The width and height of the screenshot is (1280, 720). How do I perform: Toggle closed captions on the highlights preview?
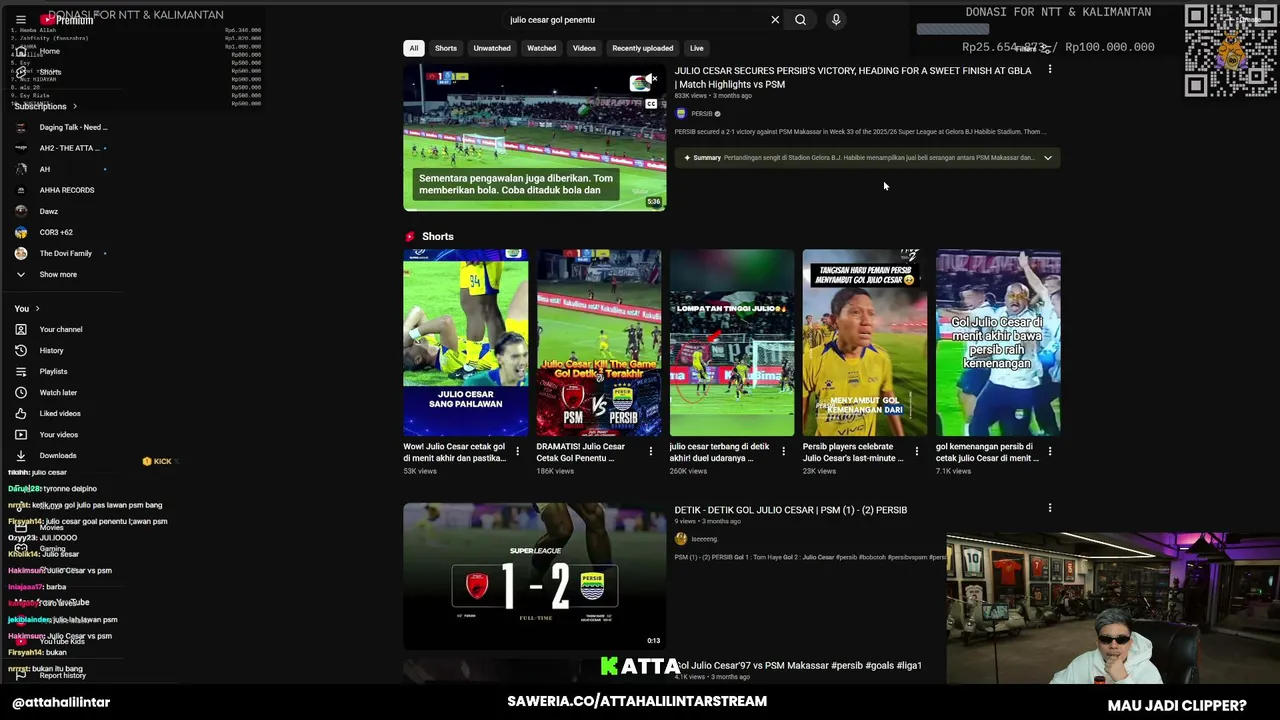[651, 103]
